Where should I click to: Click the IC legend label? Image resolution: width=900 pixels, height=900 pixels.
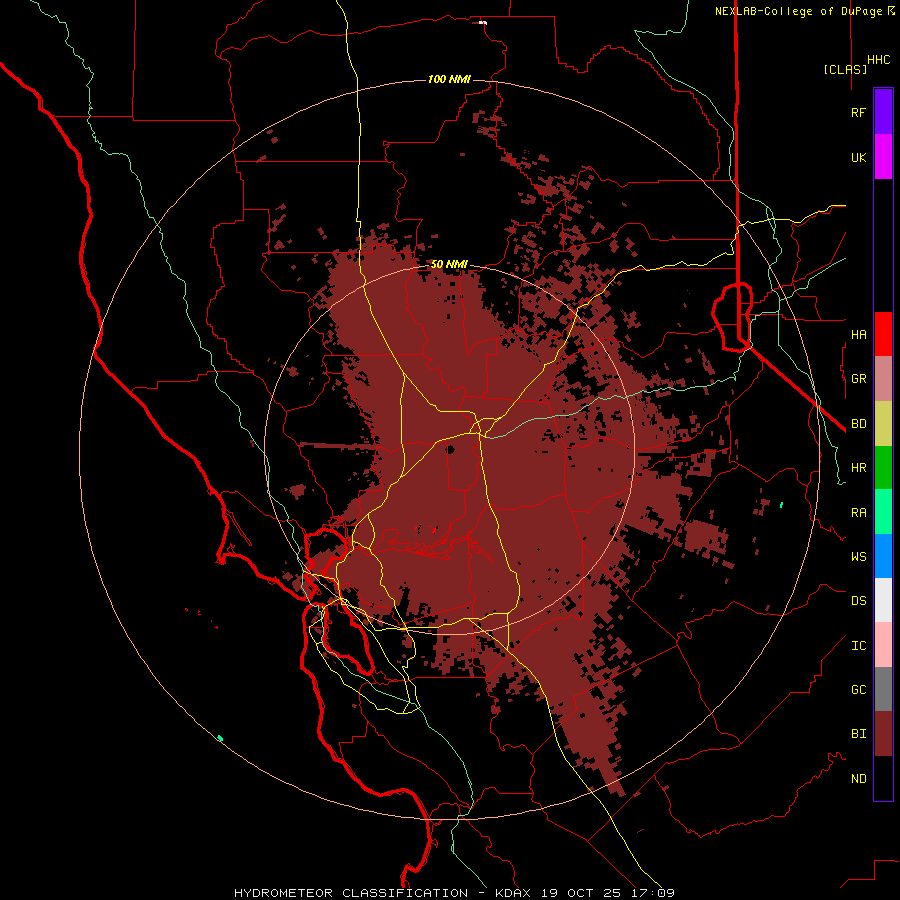pos(859,645)
